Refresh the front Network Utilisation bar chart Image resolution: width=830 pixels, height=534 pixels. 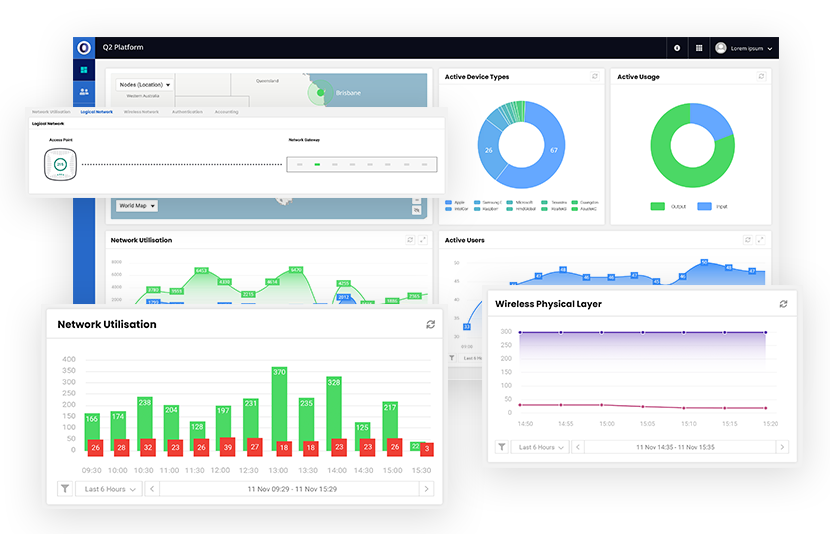pos(430,324)
